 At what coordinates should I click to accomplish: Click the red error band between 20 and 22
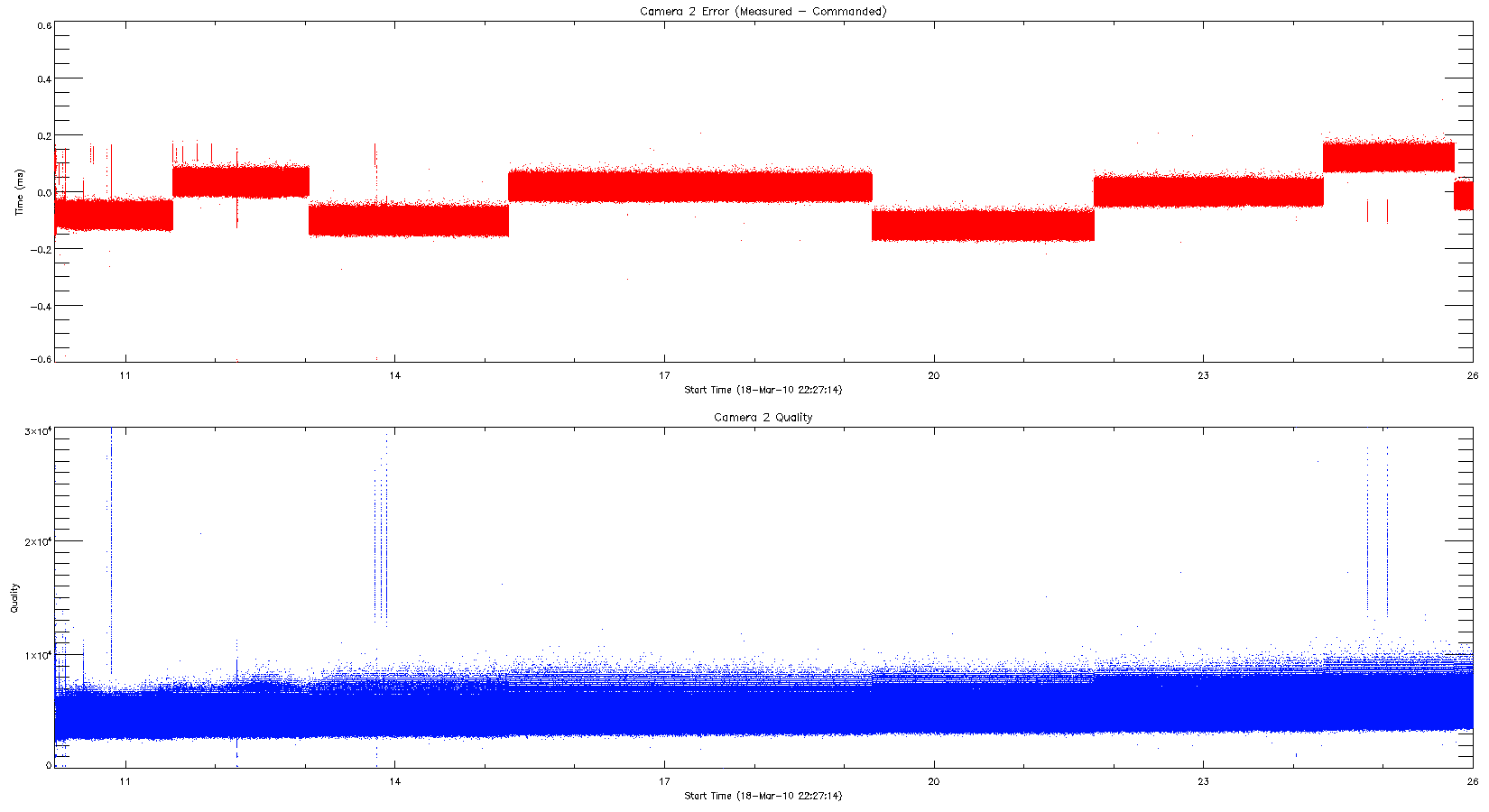click(x=983, y=225)
